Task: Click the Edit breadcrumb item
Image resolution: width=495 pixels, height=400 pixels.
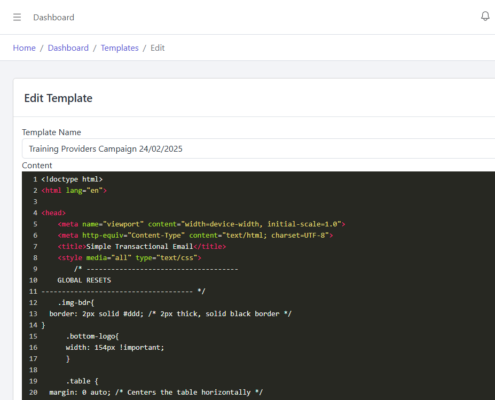Action: [158, 48]
